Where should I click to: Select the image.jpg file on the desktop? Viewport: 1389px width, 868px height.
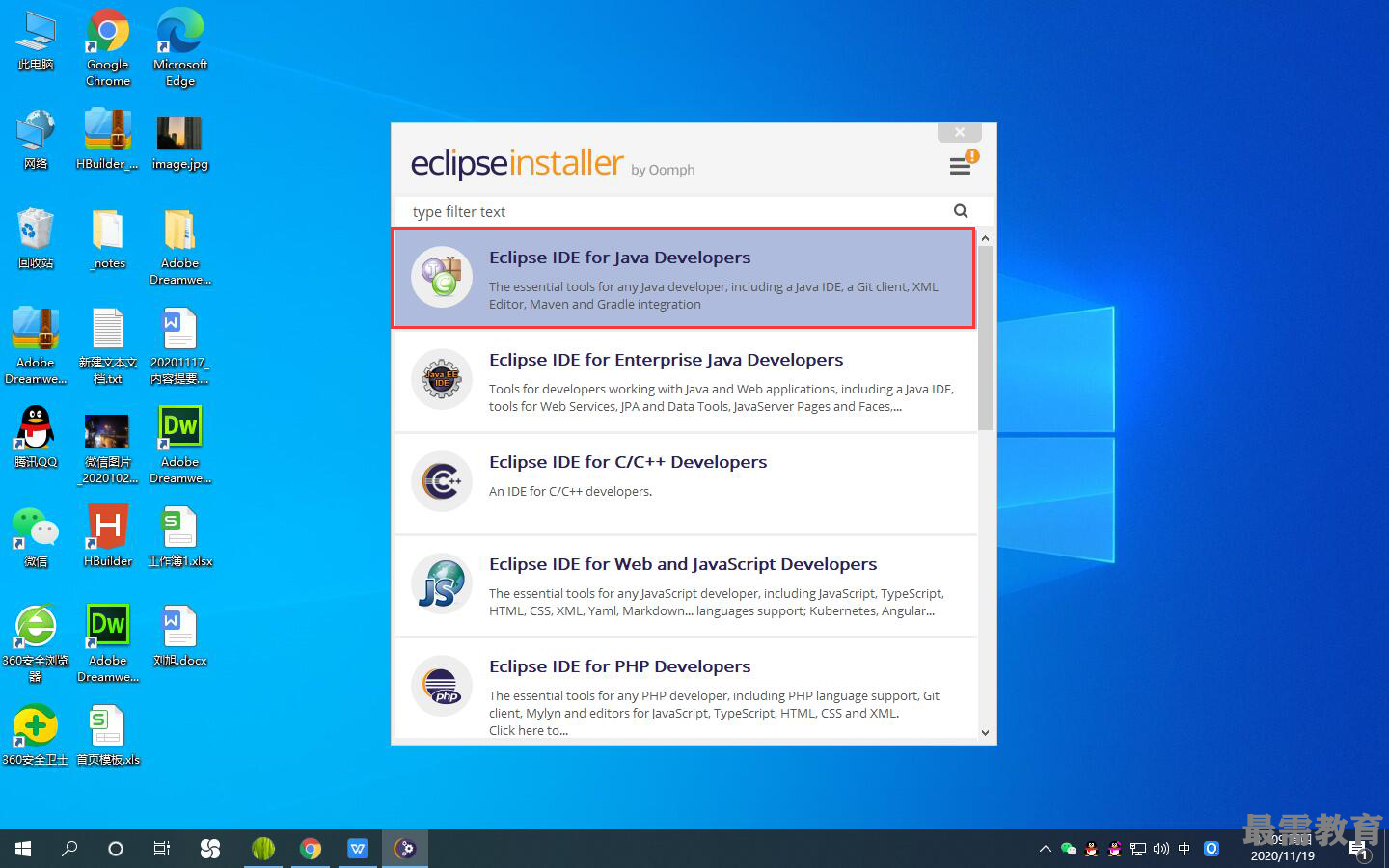click(x=180, y=141)
